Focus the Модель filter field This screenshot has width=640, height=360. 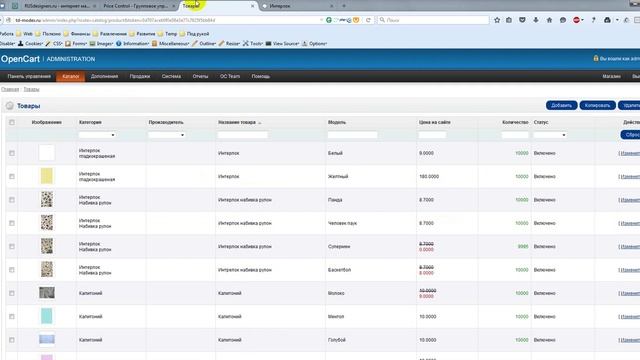click(353, 135)
